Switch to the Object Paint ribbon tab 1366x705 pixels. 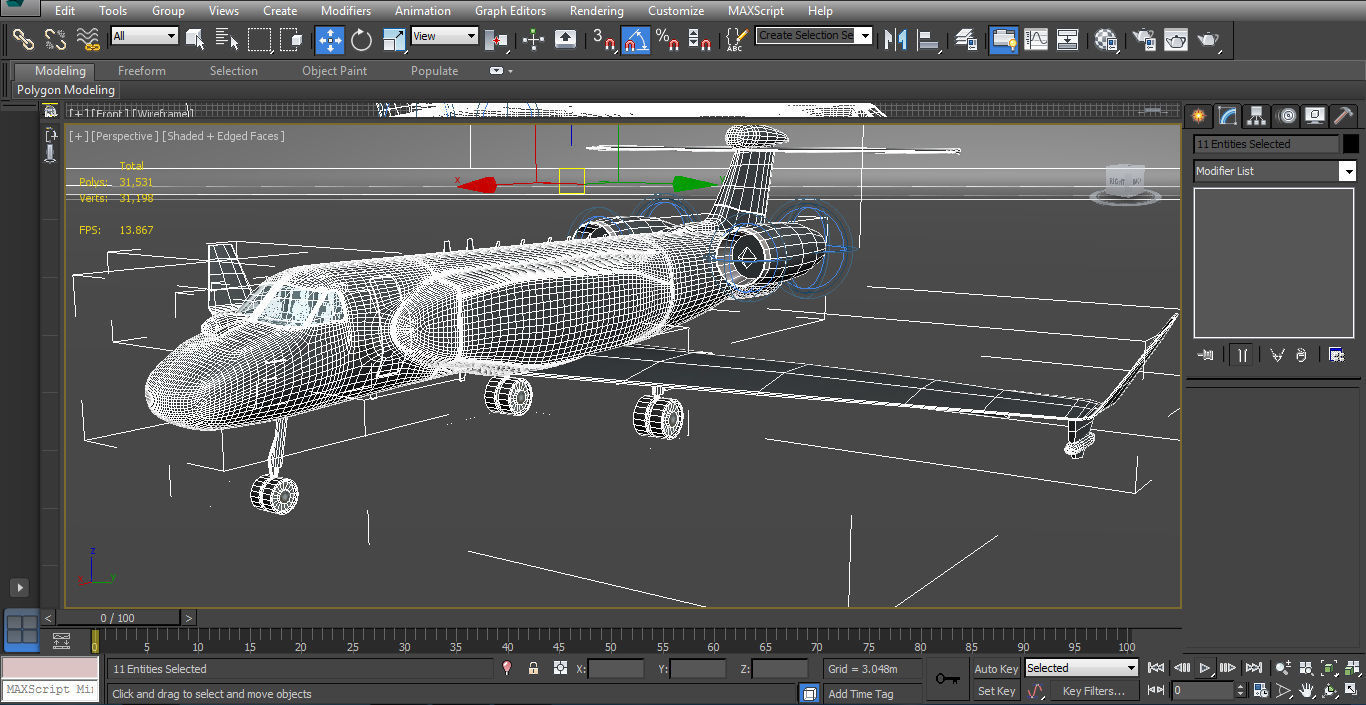(x=334, y=71)
